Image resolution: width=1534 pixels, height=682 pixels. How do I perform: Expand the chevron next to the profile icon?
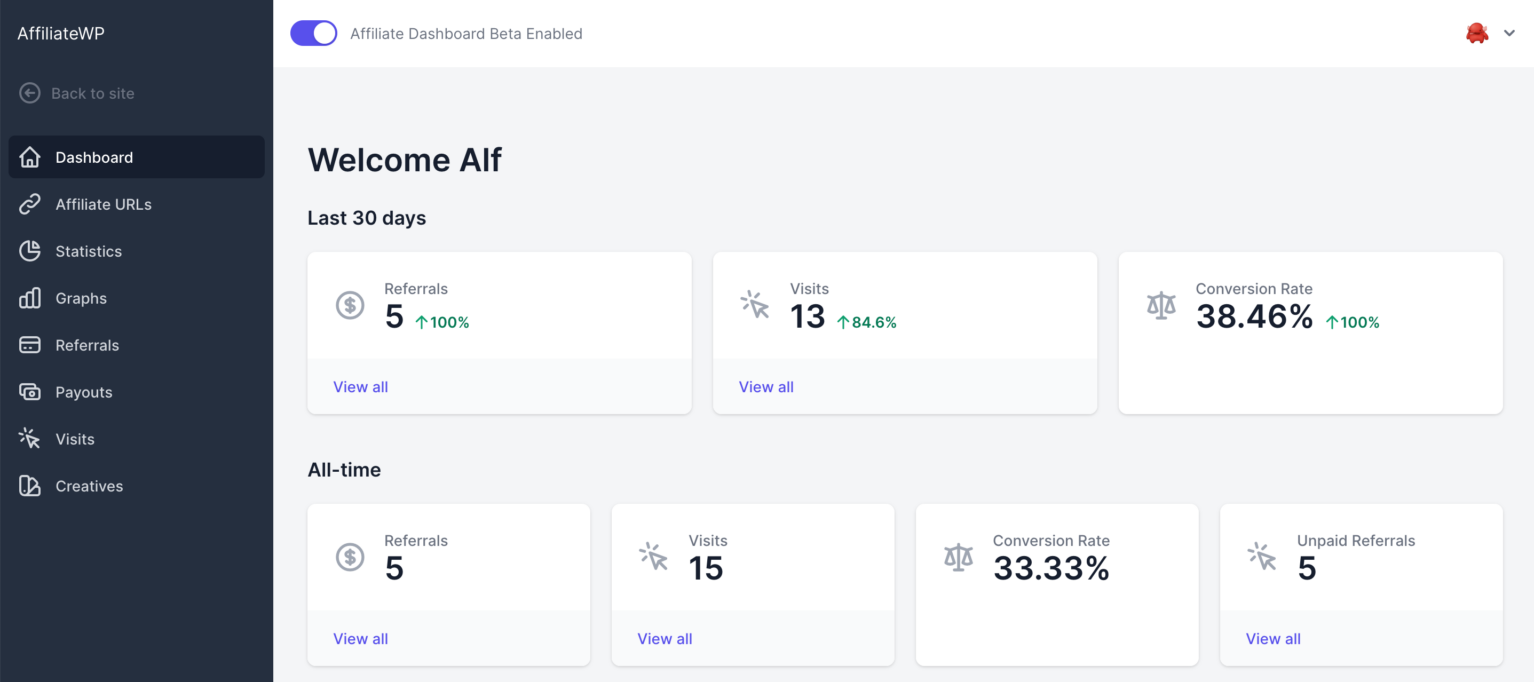[1508, 33]
